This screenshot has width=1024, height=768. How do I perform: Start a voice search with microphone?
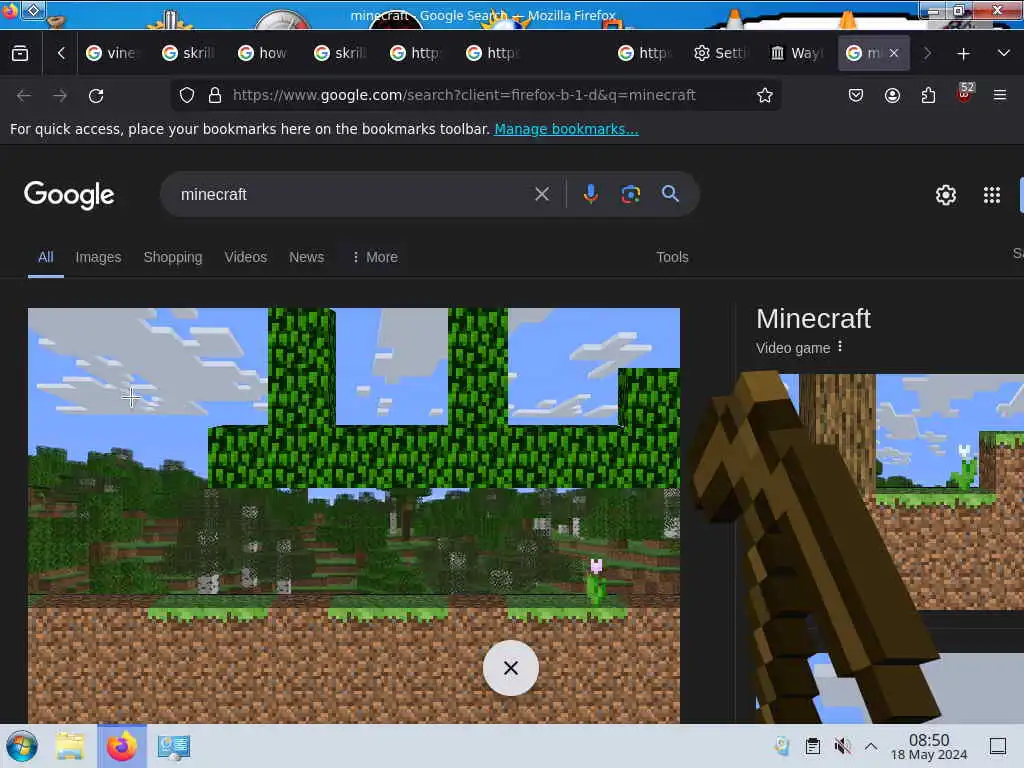pos(590,194)
